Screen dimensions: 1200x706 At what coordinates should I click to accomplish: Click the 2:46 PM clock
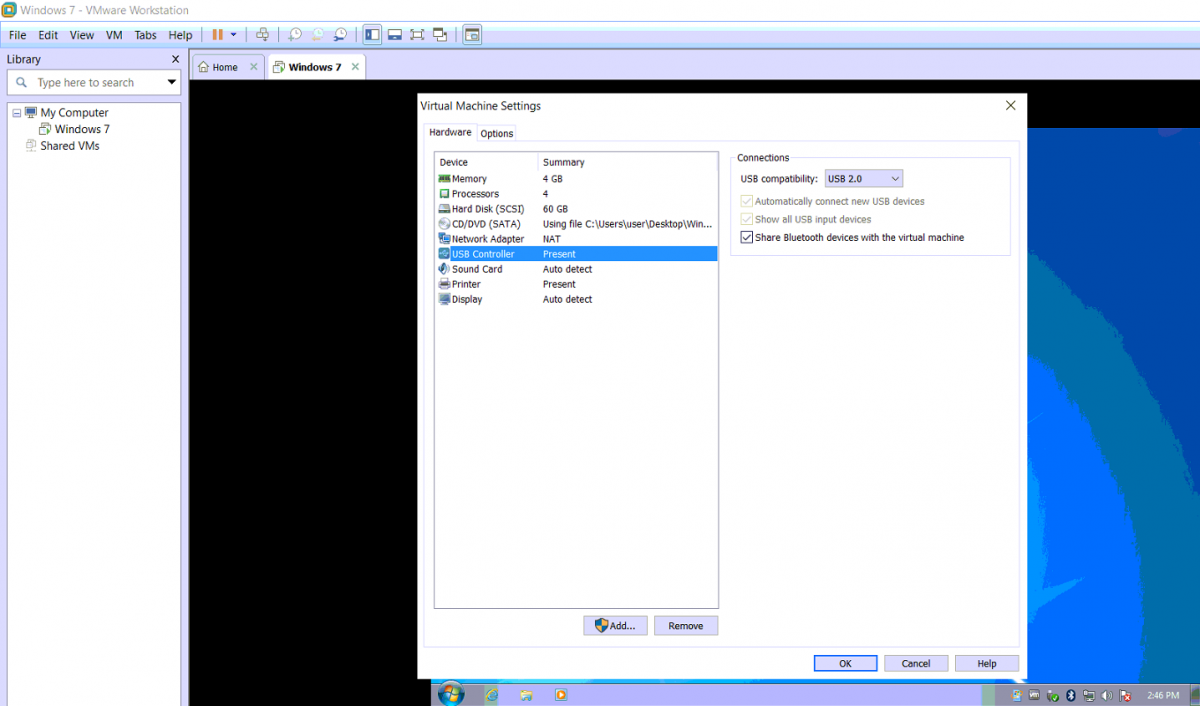point(1163,695)
